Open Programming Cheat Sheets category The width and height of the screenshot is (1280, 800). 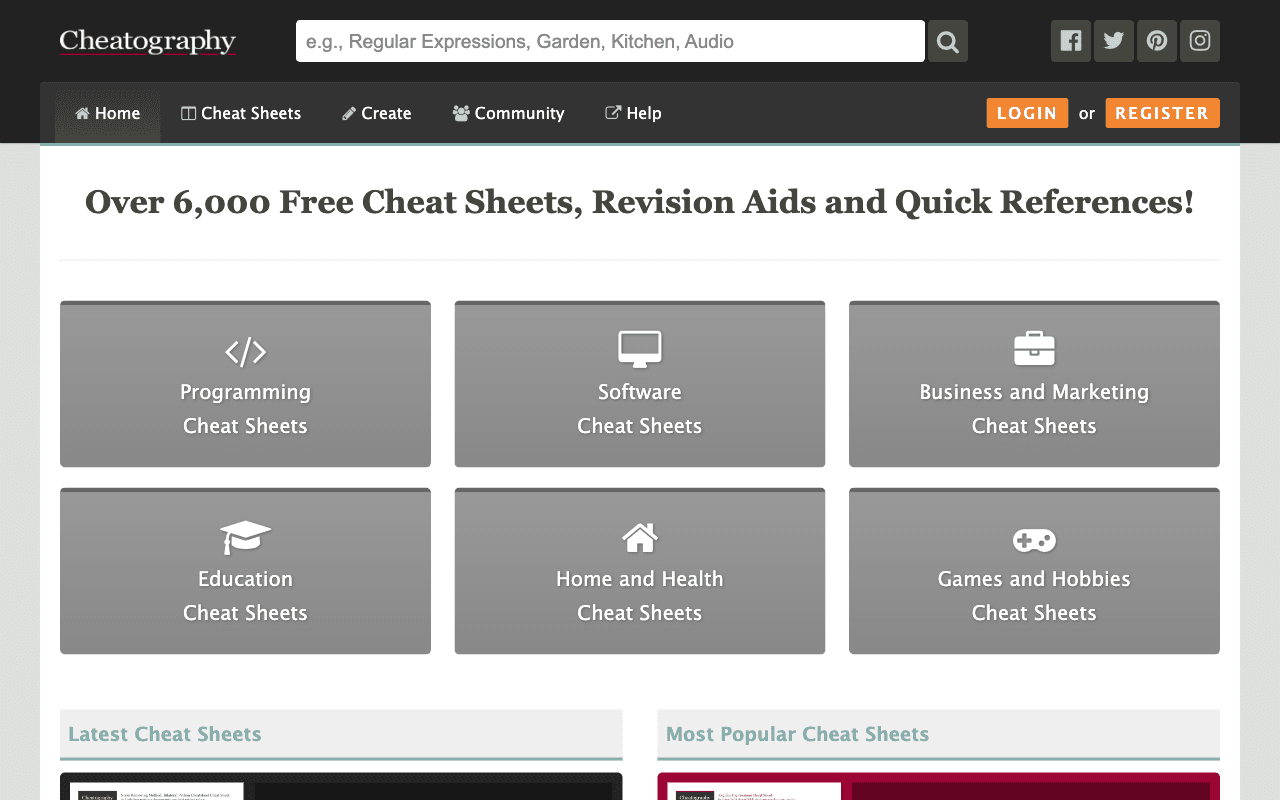(245, 384)
